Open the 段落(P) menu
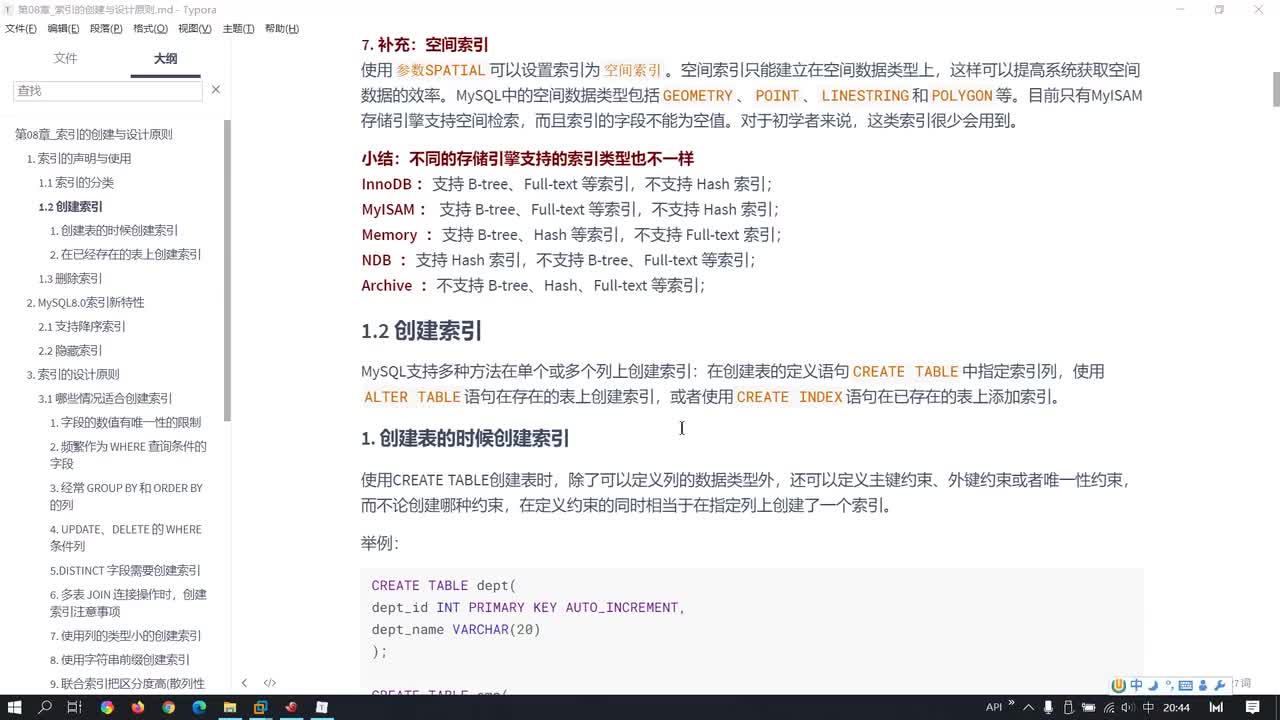The height and width of the screenshot is (720, 1280). [x=106, y=28]
